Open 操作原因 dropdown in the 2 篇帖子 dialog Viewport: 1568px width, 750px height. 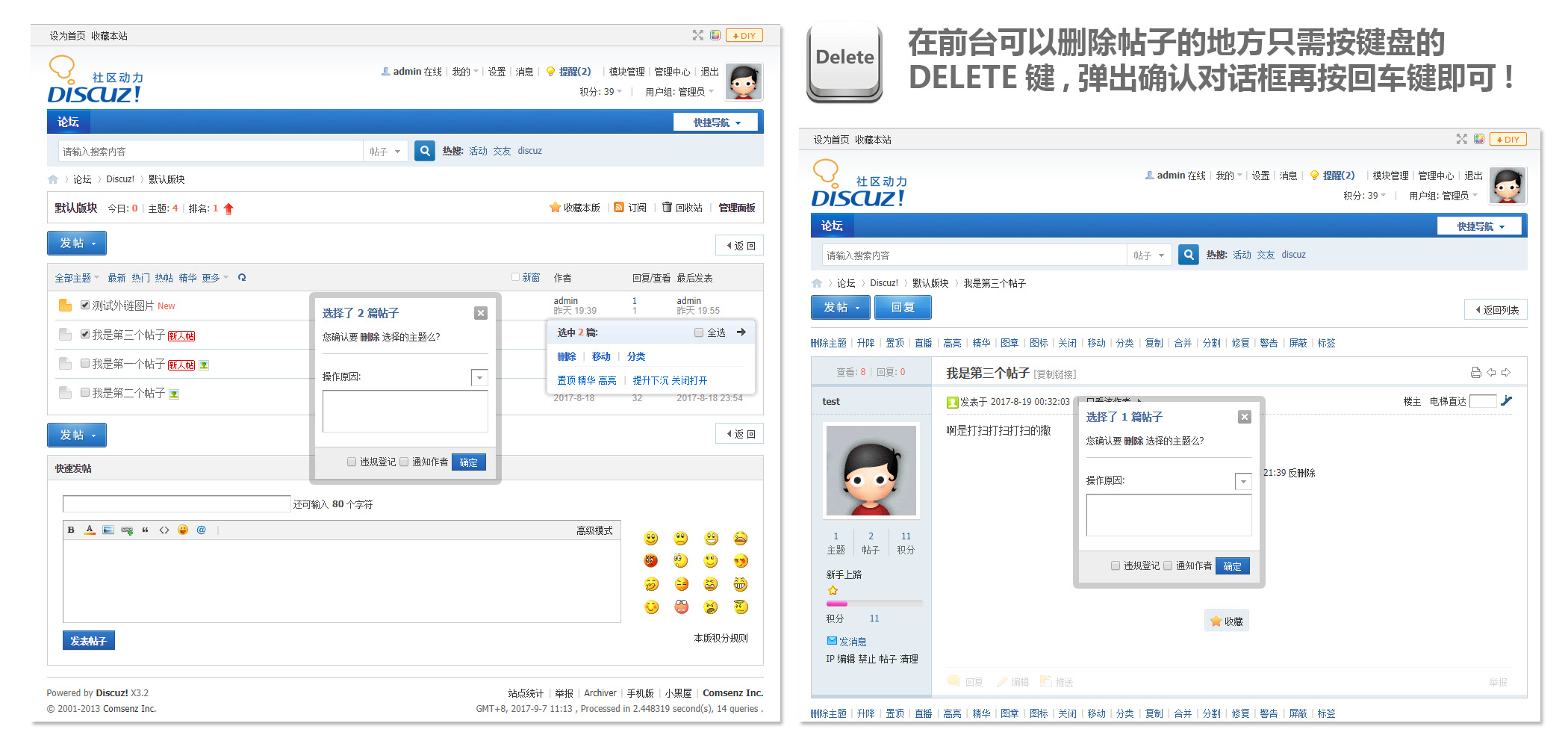(x=480, y=378)
